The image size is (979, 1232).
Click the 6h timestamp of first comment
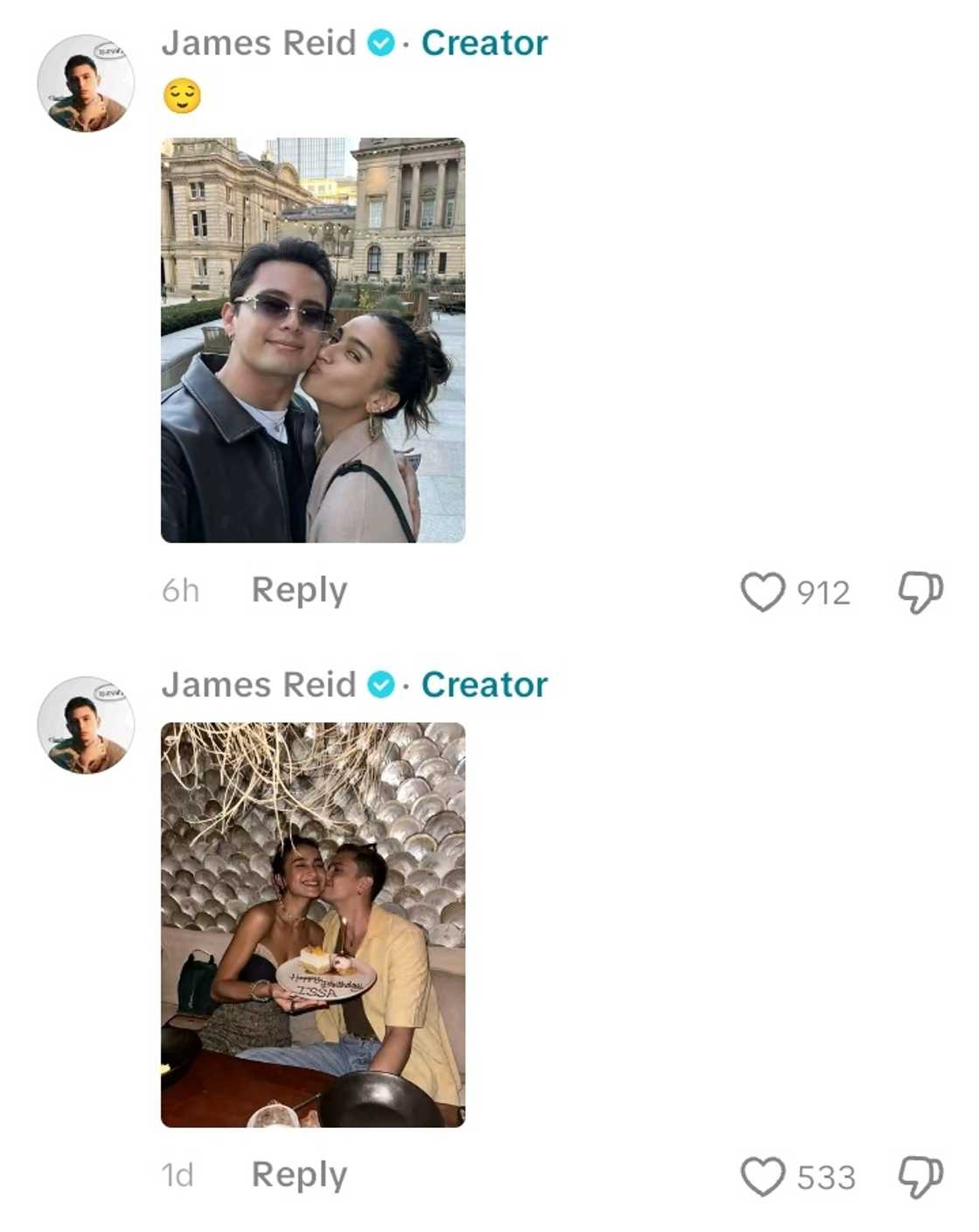click(181, 591)
